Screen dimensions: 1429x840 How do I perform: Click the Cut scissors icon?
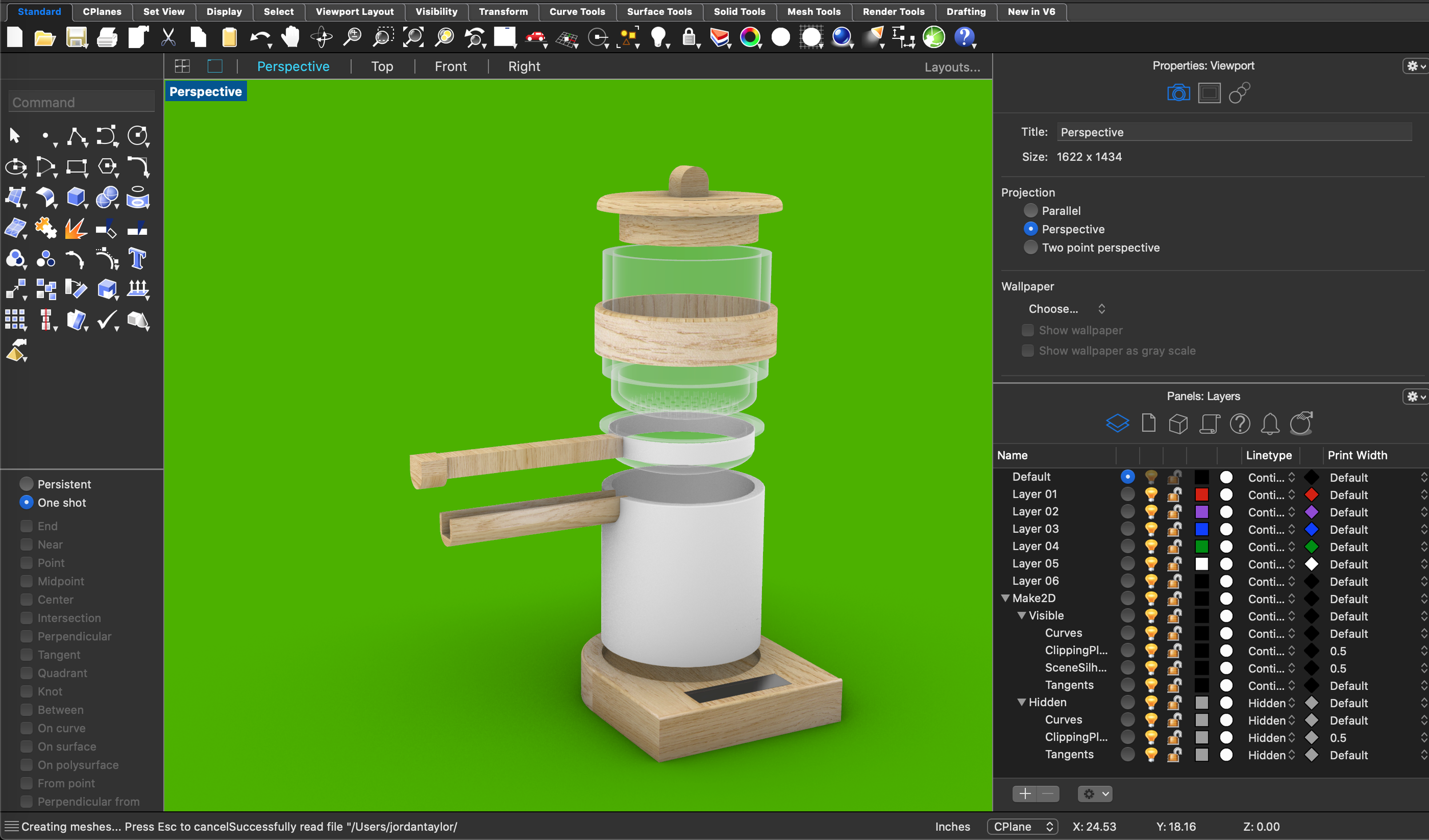coord(168,38)
